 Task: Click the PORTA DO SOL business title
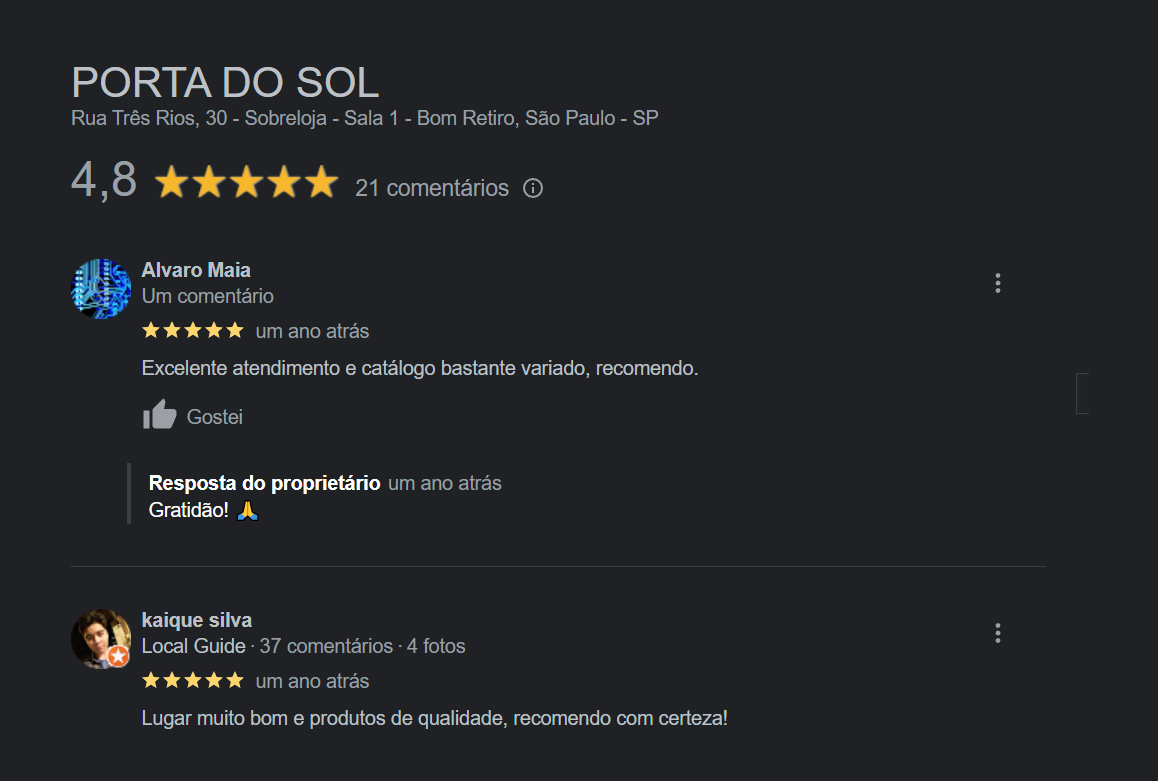[x=225, y=82]
